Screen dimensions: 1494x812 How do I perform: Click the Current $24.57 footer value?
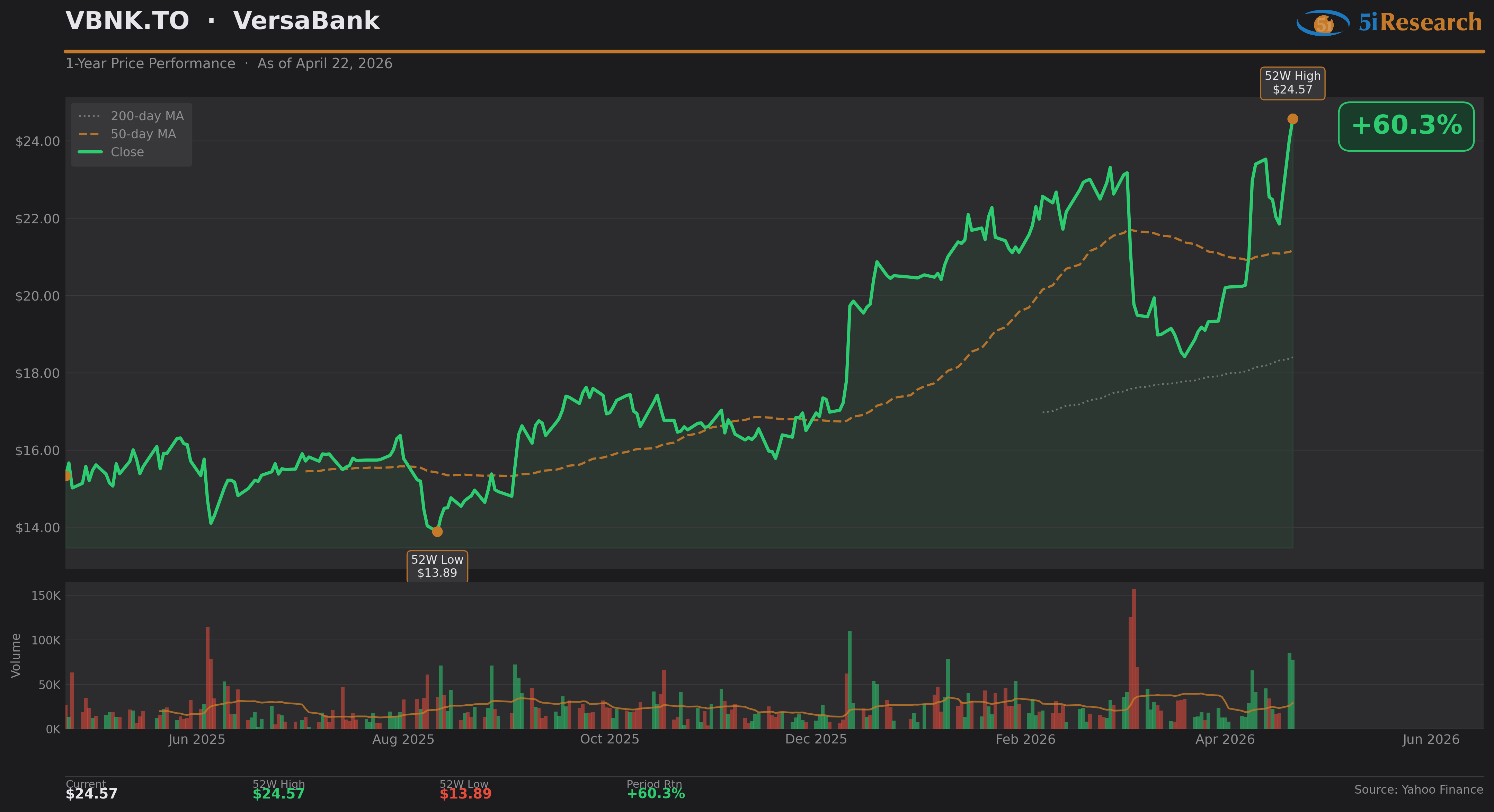coord(92,793)
